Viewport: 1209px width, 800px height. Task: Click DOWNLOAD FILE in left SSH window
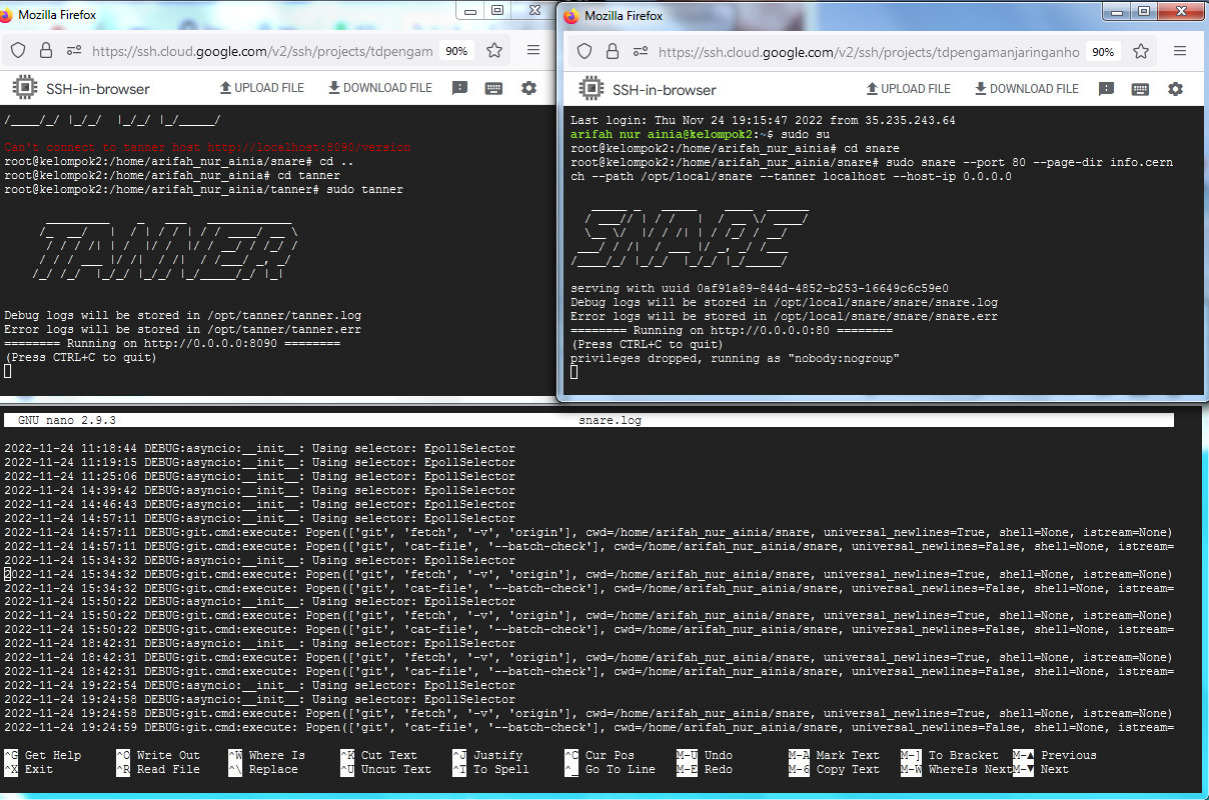pyautogui.click(x=380, y=88)
